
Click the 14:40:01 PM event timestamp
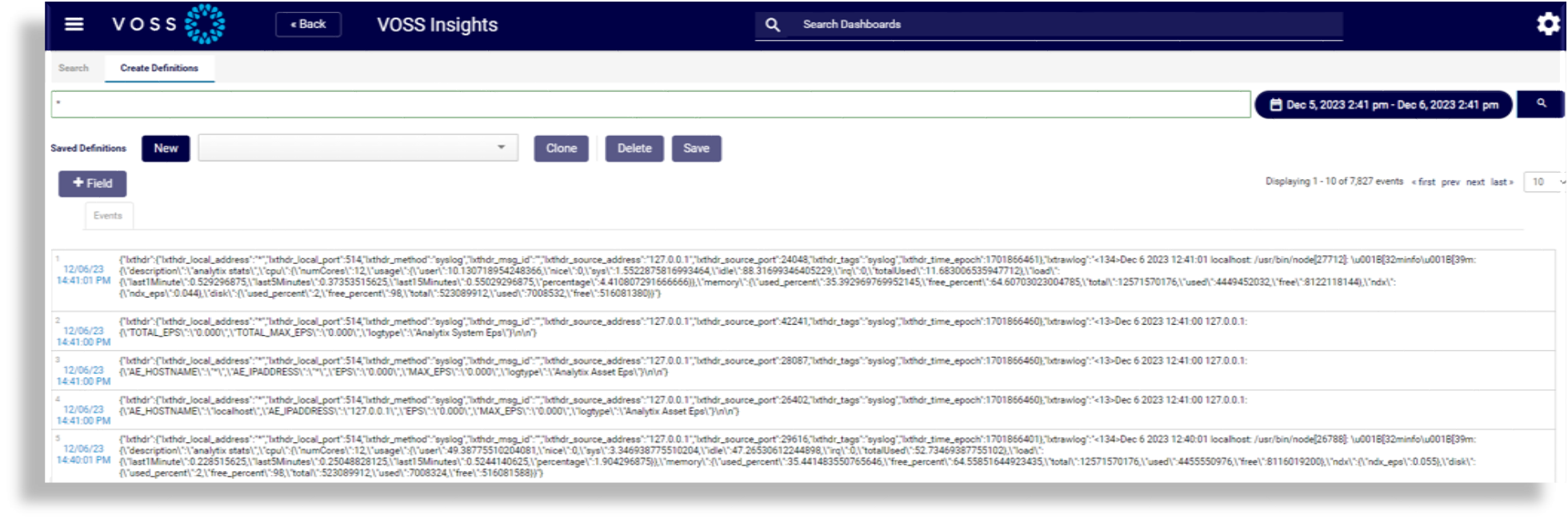click(x=83, y=454)
